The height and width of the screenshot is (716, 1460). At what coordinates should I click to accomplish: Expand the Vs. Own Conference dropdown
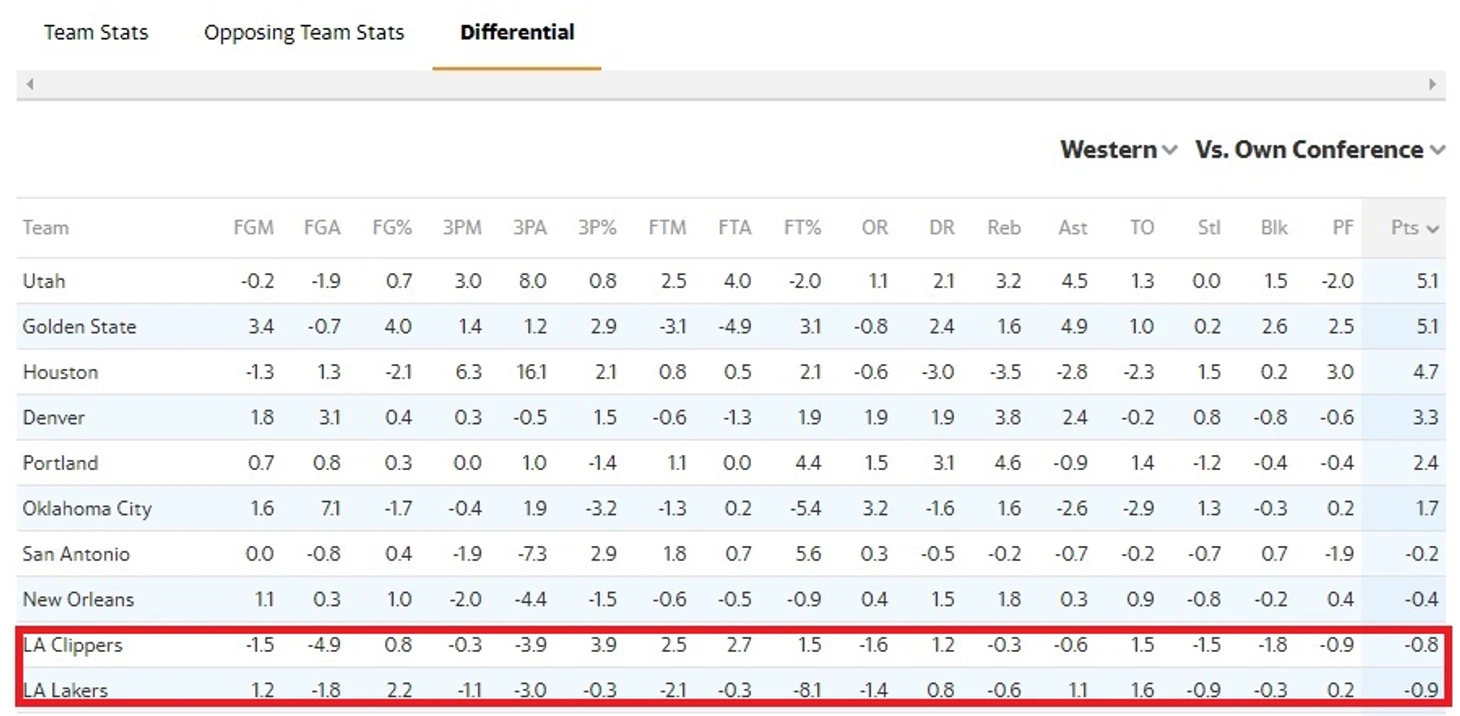[x=1320, y=150]
